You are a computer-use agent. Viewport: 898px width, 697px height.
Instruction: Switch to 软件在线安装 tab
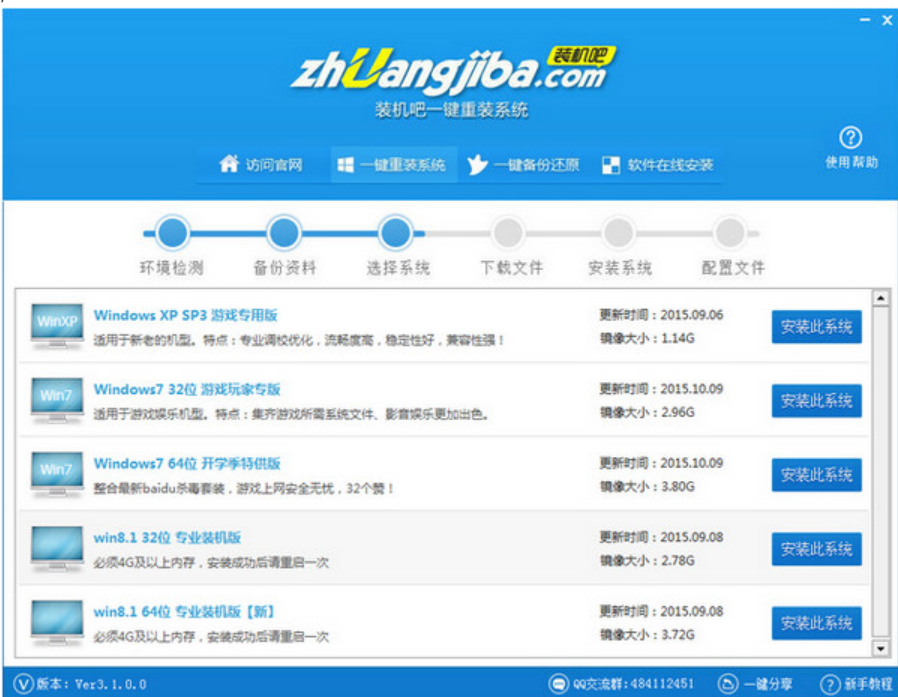pos(657,165)
